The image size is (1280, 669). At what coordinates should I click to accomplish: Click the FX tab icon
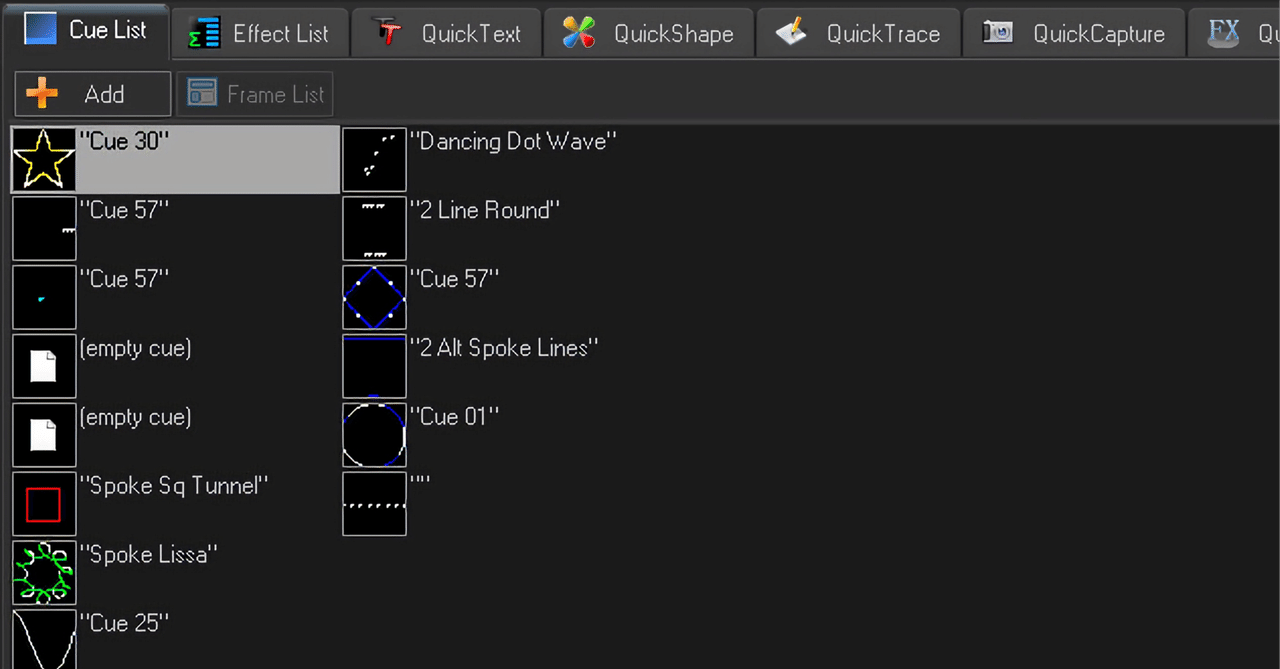[1223, 32]
